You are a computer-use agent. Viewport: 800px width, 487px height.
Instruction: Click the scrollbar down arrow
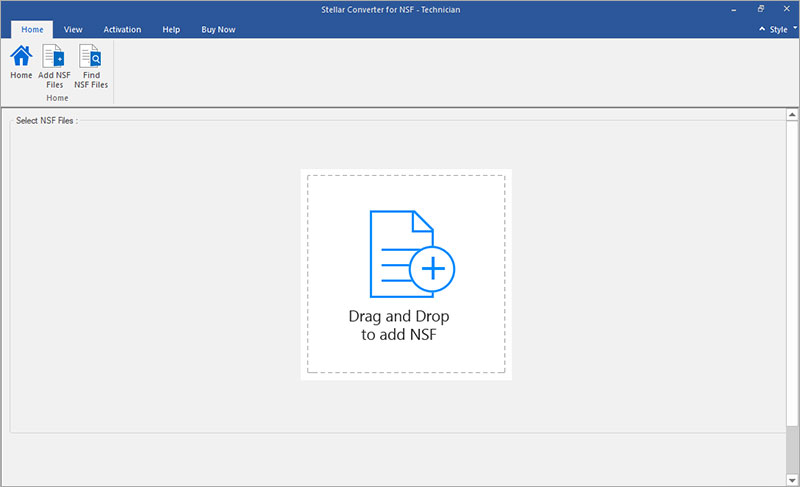792,480
